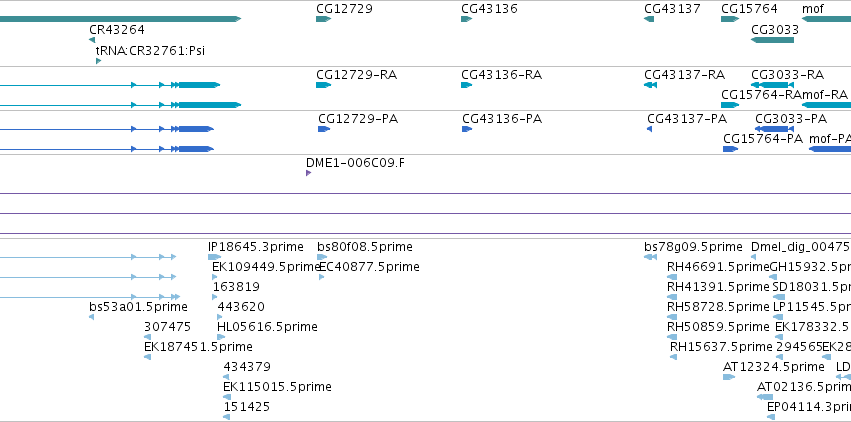Click the CG43137 gene glyph
The image size is (851, 422).
[x=649, y=19]
